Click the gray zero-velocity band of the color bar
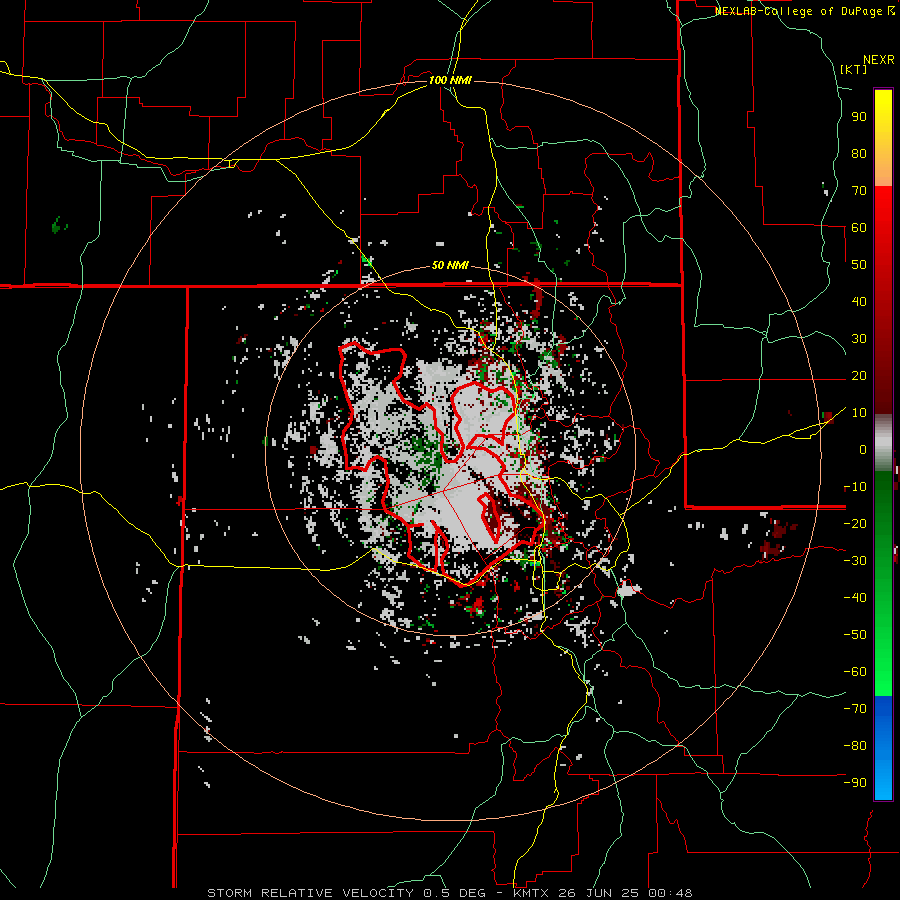The width and height of the screenshot is (900, 900). point(883,442)
